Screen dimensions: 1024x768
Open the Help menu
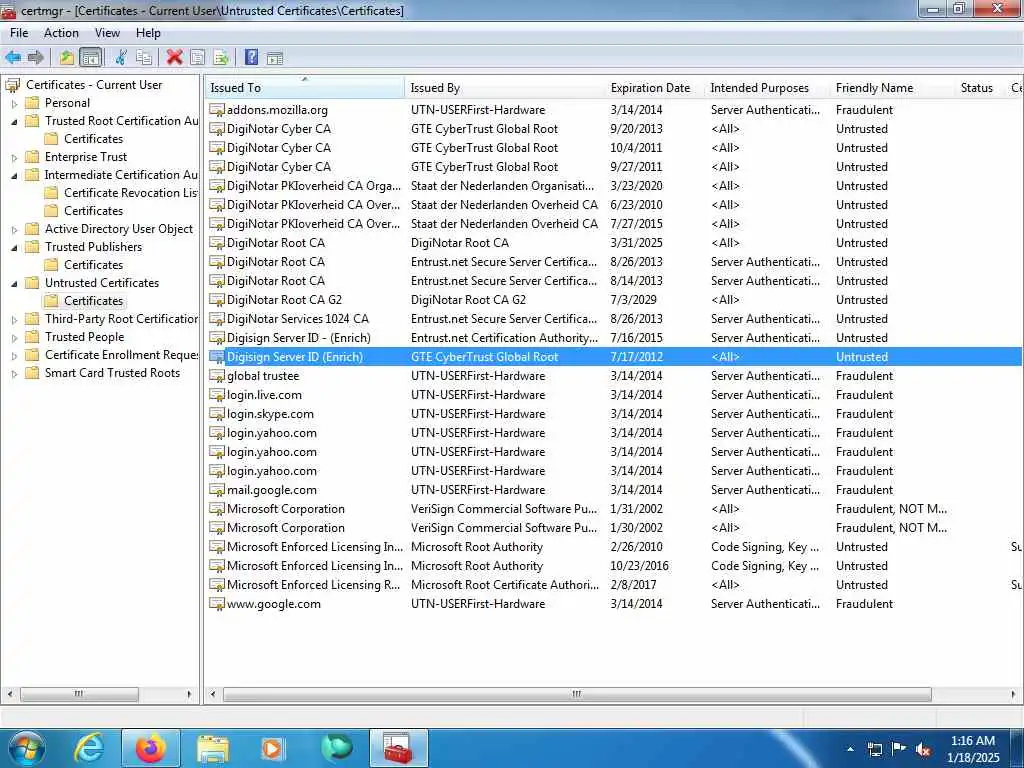point(148,33)
